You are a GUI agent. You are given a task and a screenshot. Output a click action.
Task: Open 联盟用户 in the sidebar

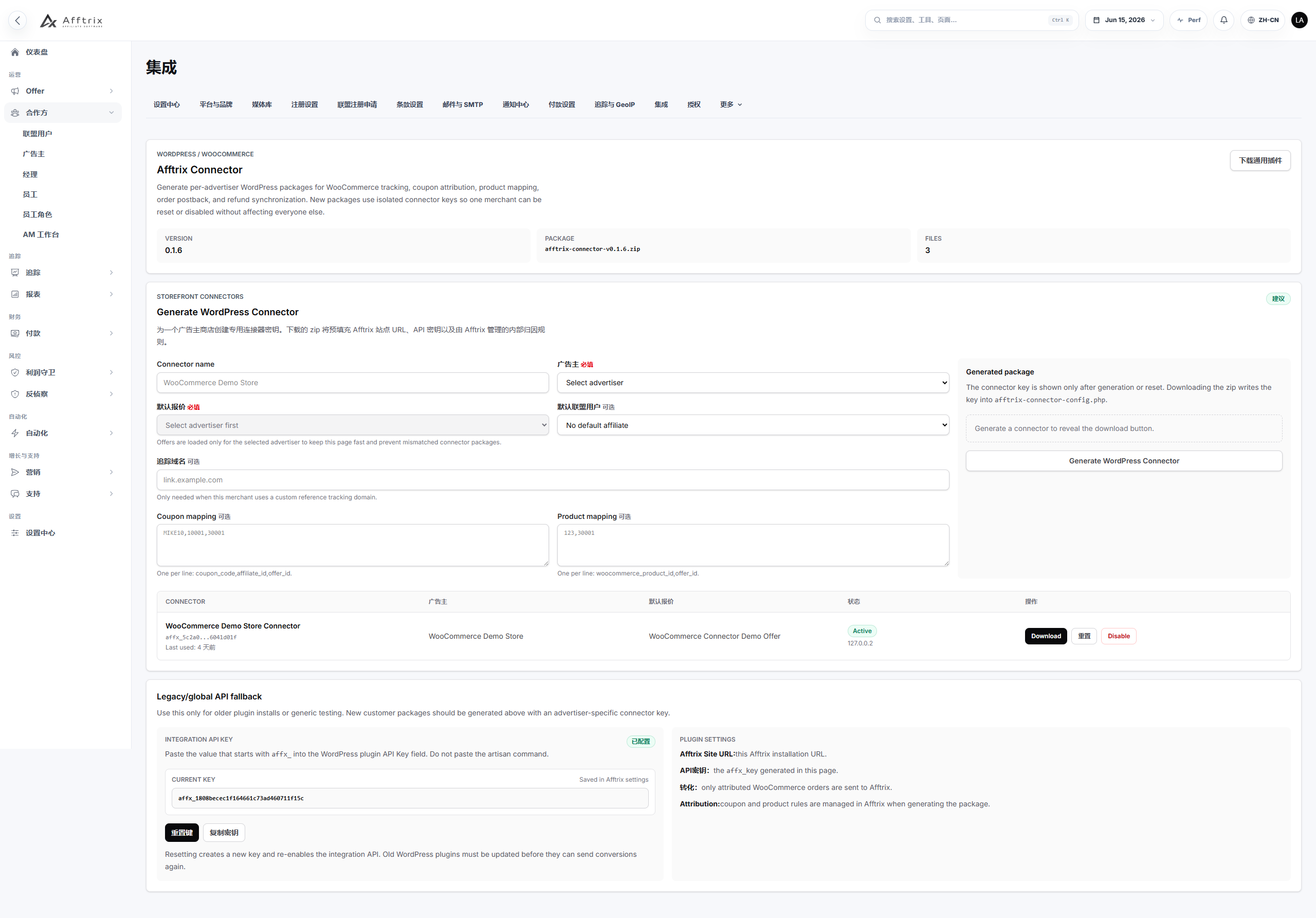(x=37, y=134)
